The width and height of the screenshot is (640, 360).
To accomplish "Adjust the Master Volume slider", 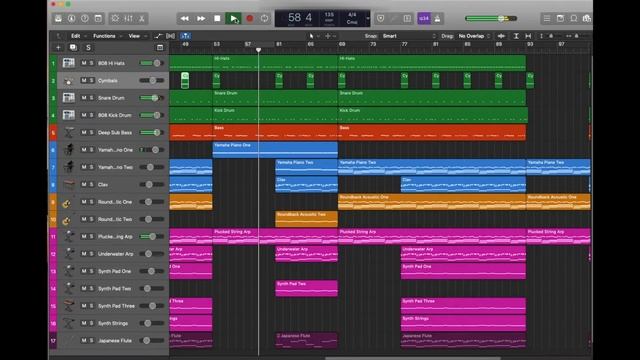I will click(491, 18).
